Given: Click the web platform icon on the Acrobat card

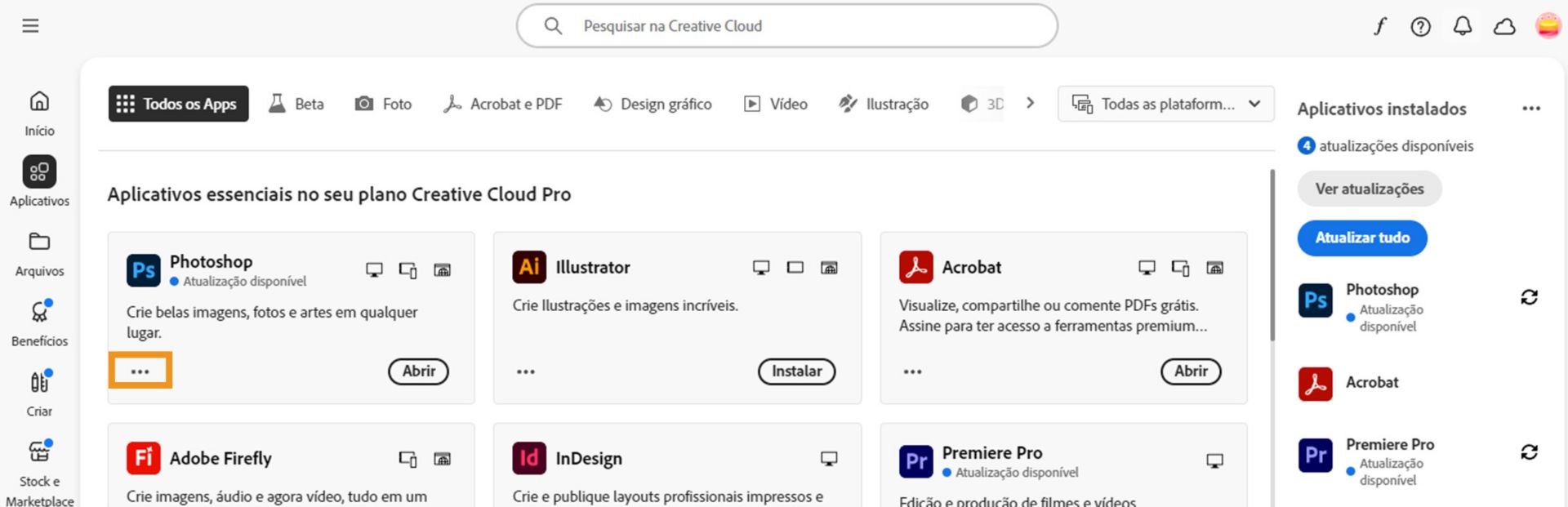Looking at the screenshot, I should pos(1215,267).
